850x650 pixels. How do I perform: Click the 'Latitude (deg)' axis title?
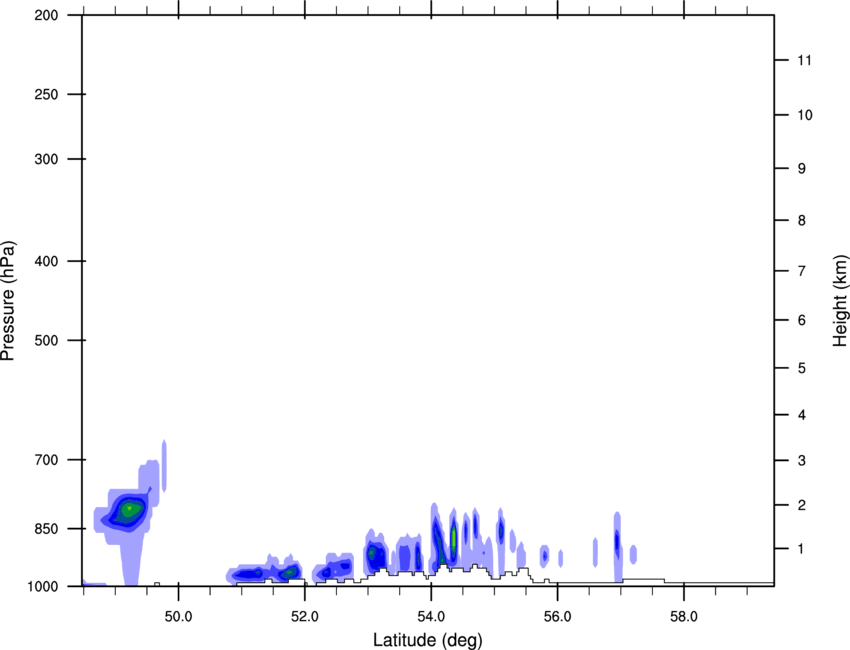tap(427, 640)
